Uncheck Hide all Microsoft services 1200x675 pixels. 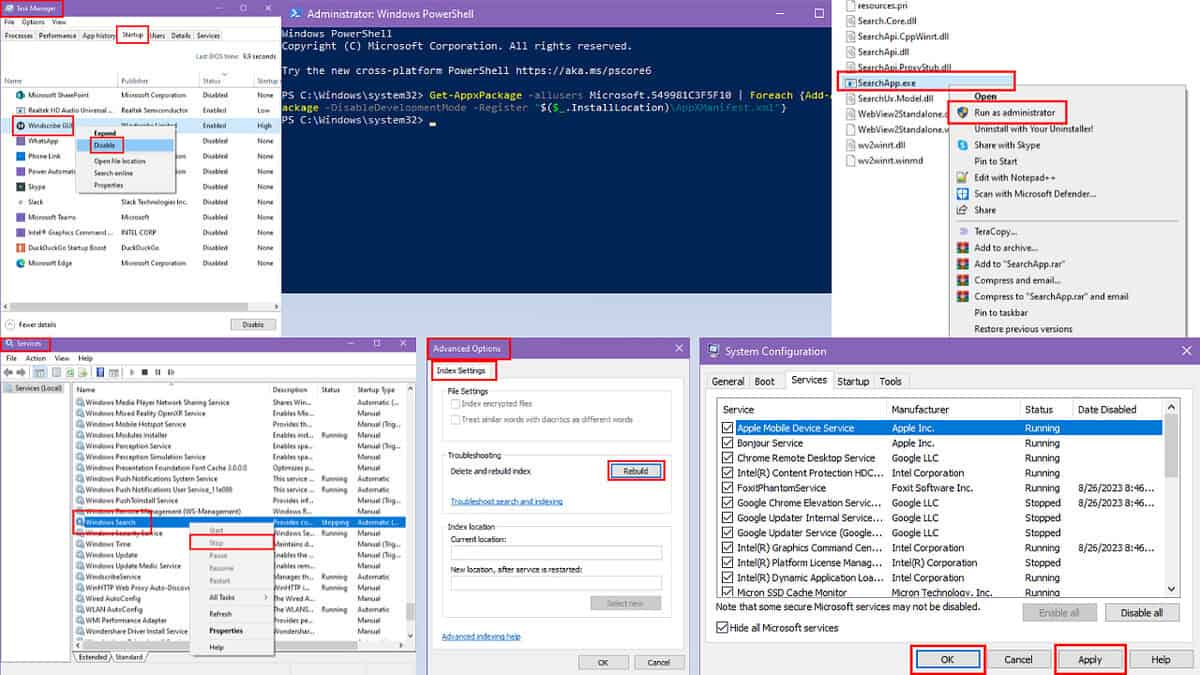[722, 628]
